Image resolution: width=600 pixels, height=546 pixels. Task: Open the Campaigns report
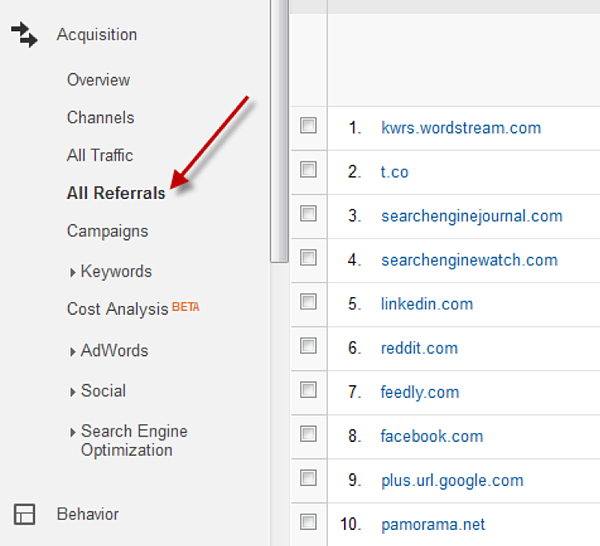click(x=108, y=231)
